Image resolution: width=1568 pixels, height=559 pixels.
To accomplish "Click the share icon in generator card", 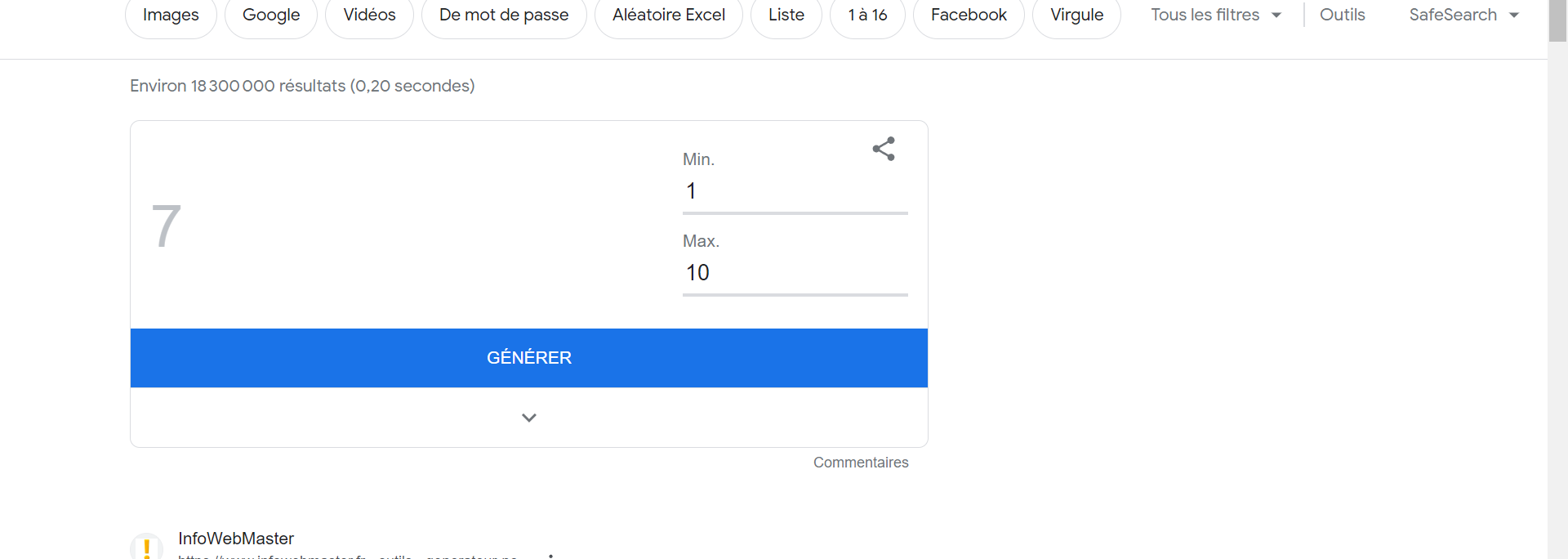I will coord(884,149).
